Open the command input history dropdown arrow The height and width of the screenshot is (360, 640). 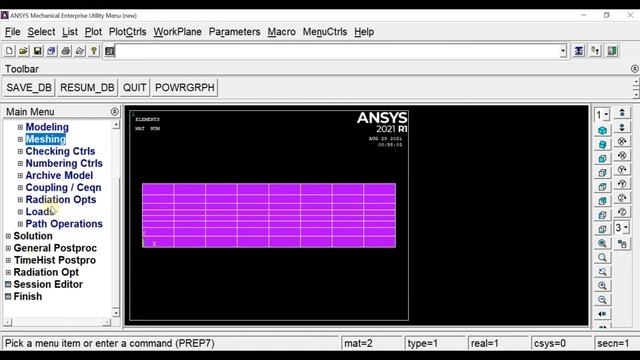tap(563, 51)
